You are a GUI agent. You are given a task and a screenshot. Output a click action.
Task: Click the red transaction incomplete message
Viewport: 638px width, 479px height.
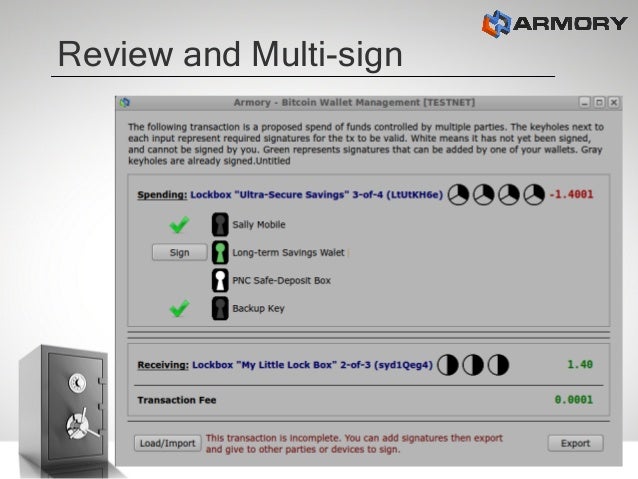click(354, 444)
